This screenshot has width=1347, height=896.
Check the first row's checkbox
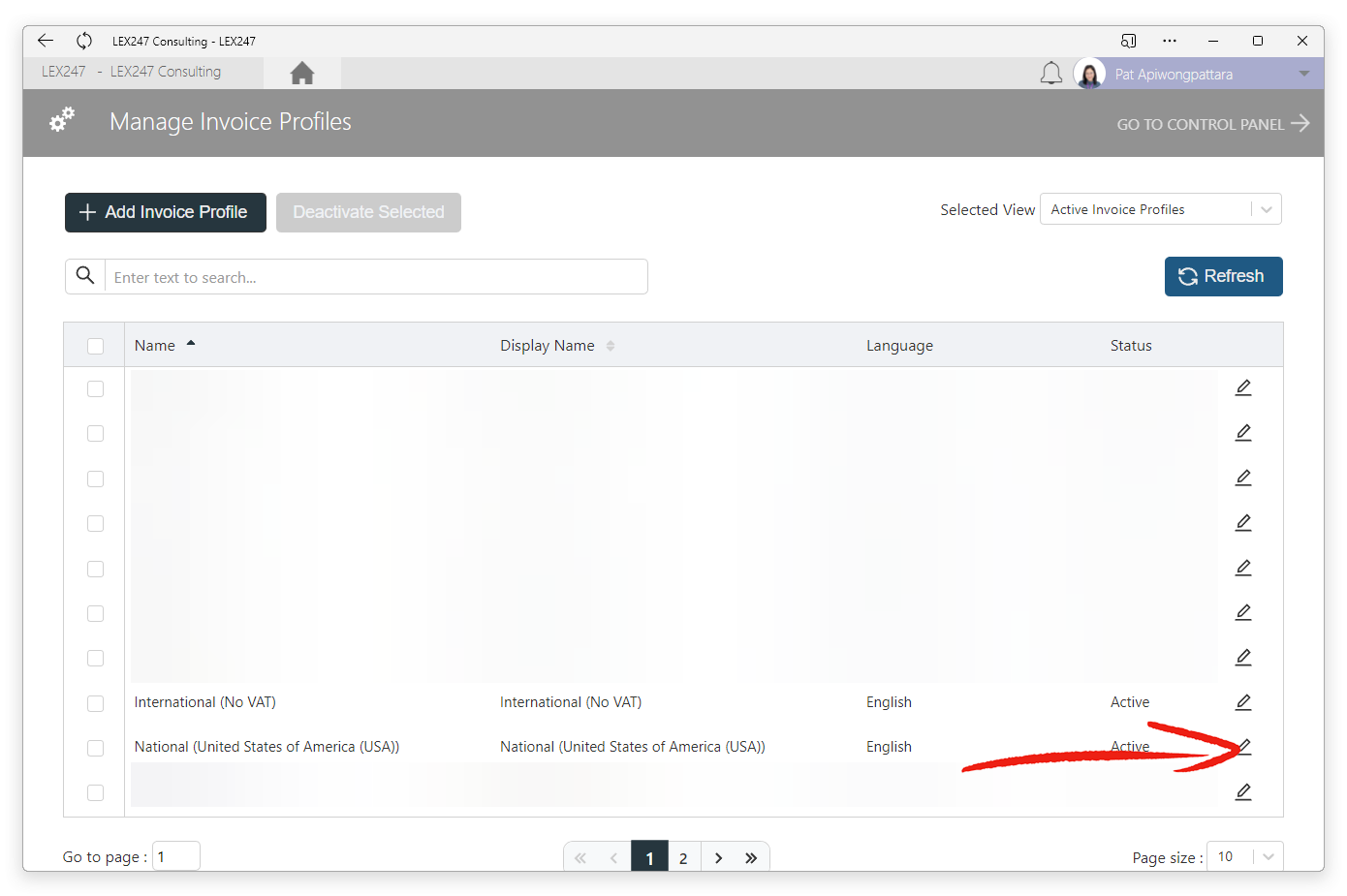coord(95,388)
